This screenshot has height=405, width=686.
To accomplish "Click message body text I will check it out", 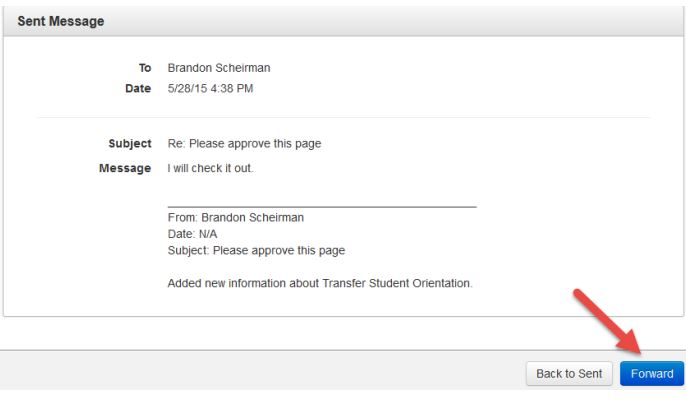I will click(x=210, y=168).
